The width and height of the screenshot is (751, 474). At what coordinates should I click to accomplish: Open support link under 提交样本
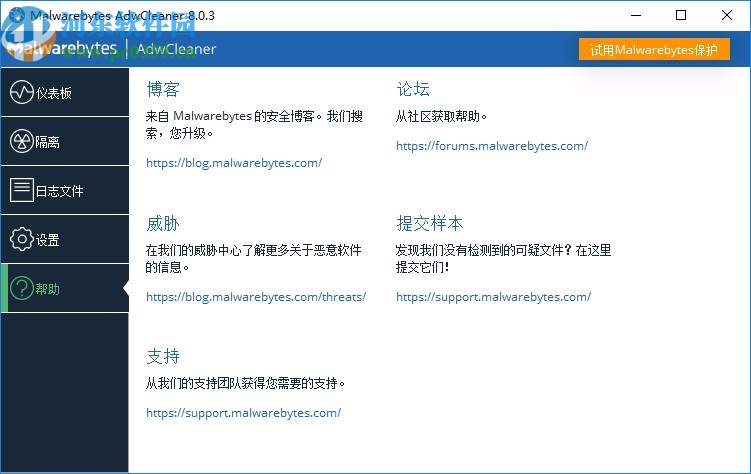pyautogui.click(x=493, y=297)
